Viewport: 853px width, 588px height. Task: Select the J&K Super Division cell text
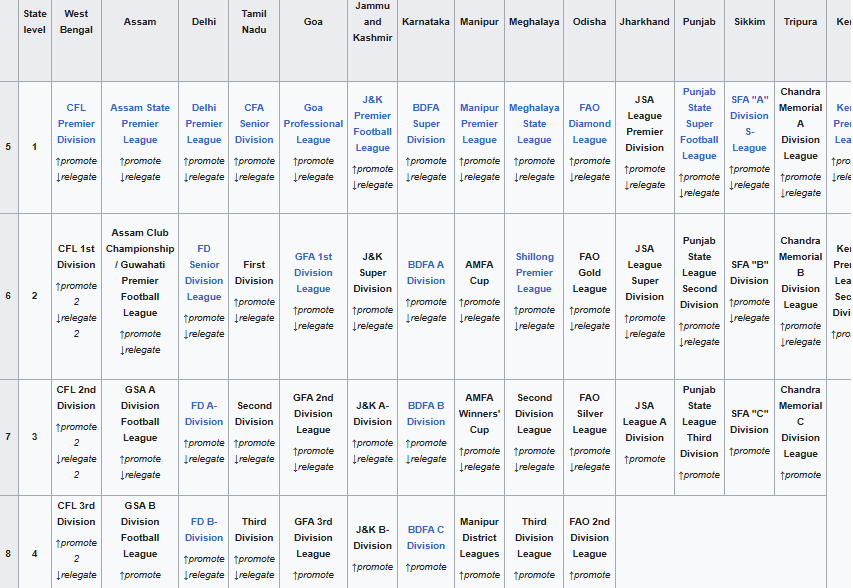coord(373,273)
